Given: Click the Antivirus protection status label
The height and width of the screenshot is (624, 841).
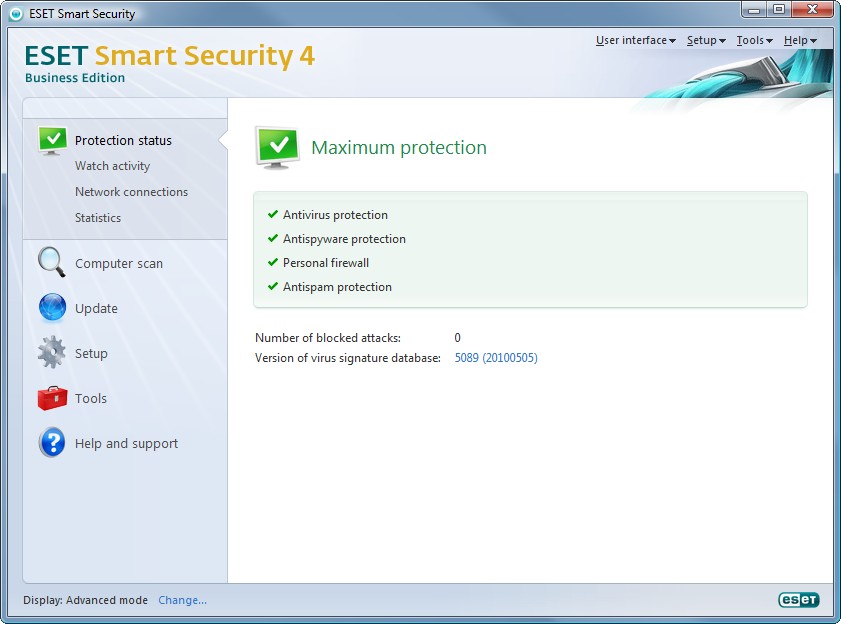Looking at the screenshot, I should tap(335, 215).
